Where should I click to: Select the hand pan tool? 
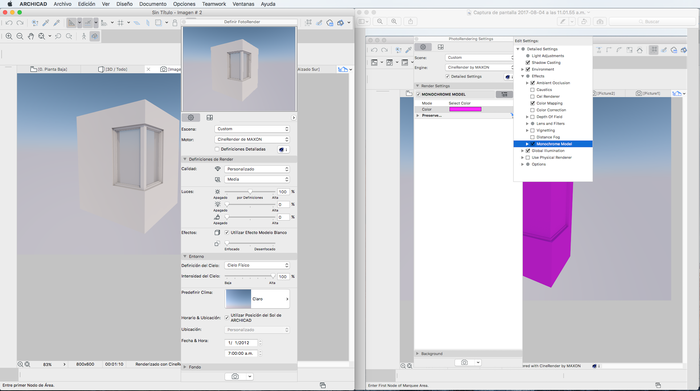click(31, 36)
